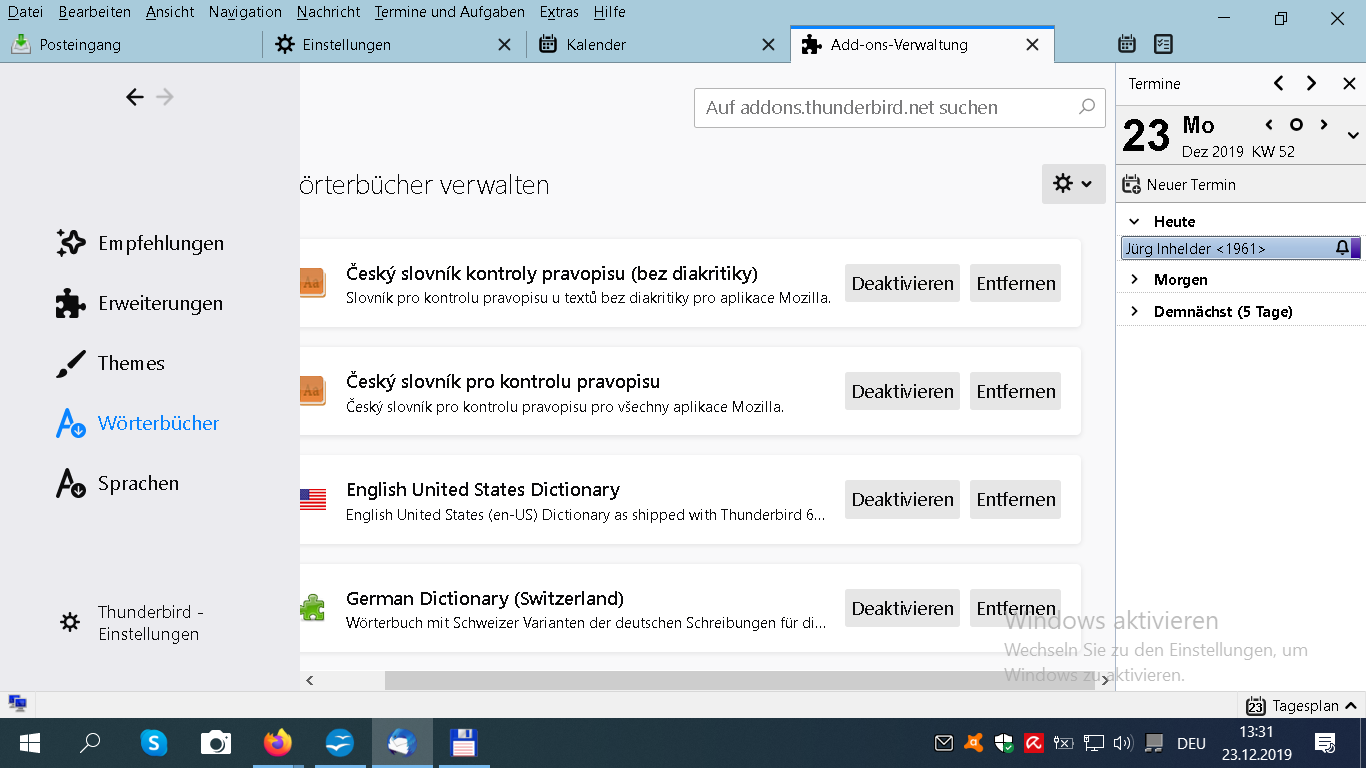
Task: Remove English United States Dictionary
Action: pos(1016,499)
